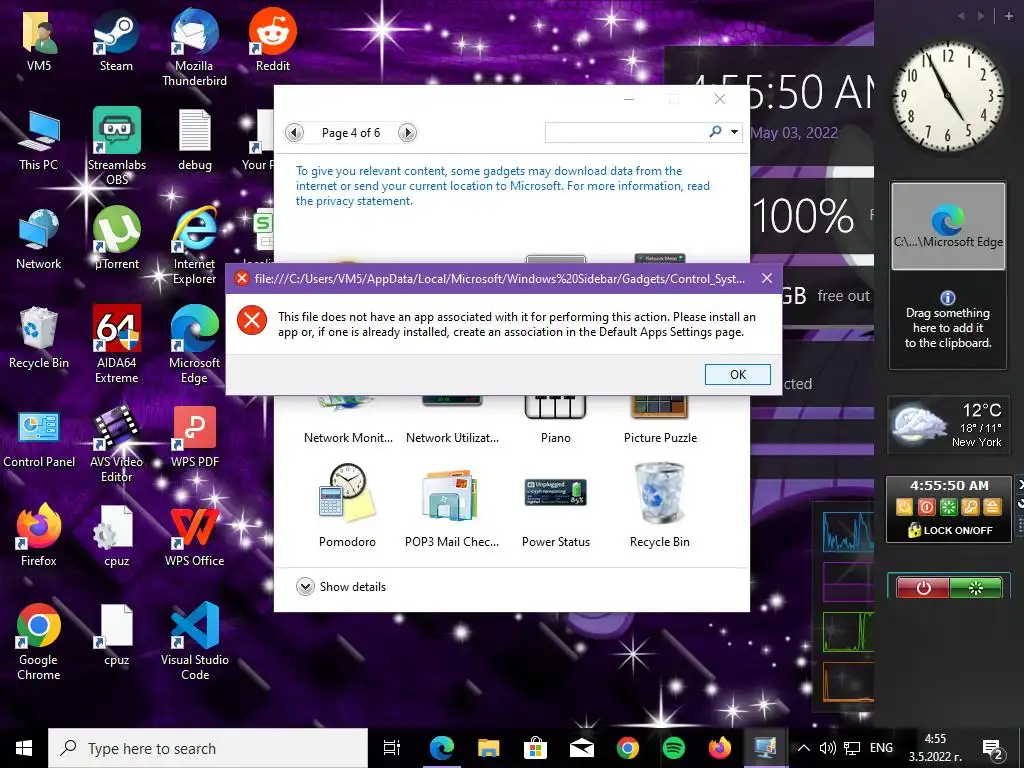
Task: Select the µTorrent desktop shortcut
Action: [x=117, y=238]
